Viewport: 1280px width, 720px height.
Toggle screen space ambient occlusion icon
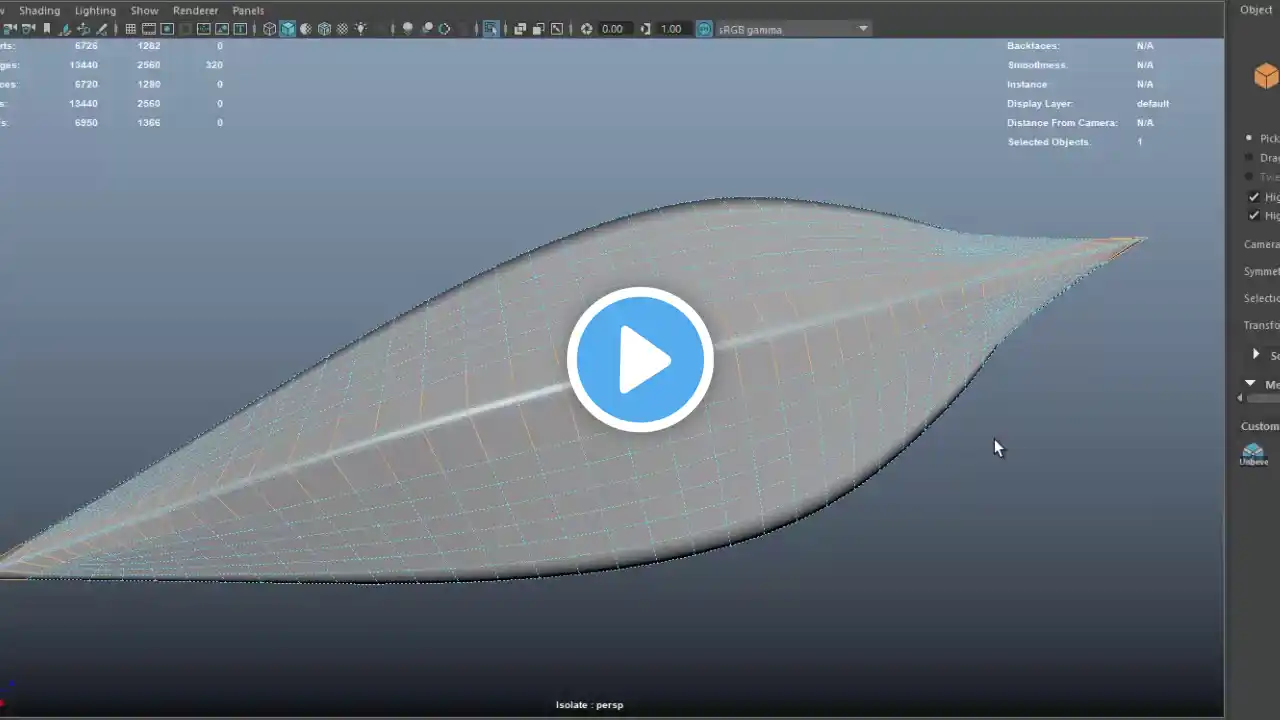426,29
